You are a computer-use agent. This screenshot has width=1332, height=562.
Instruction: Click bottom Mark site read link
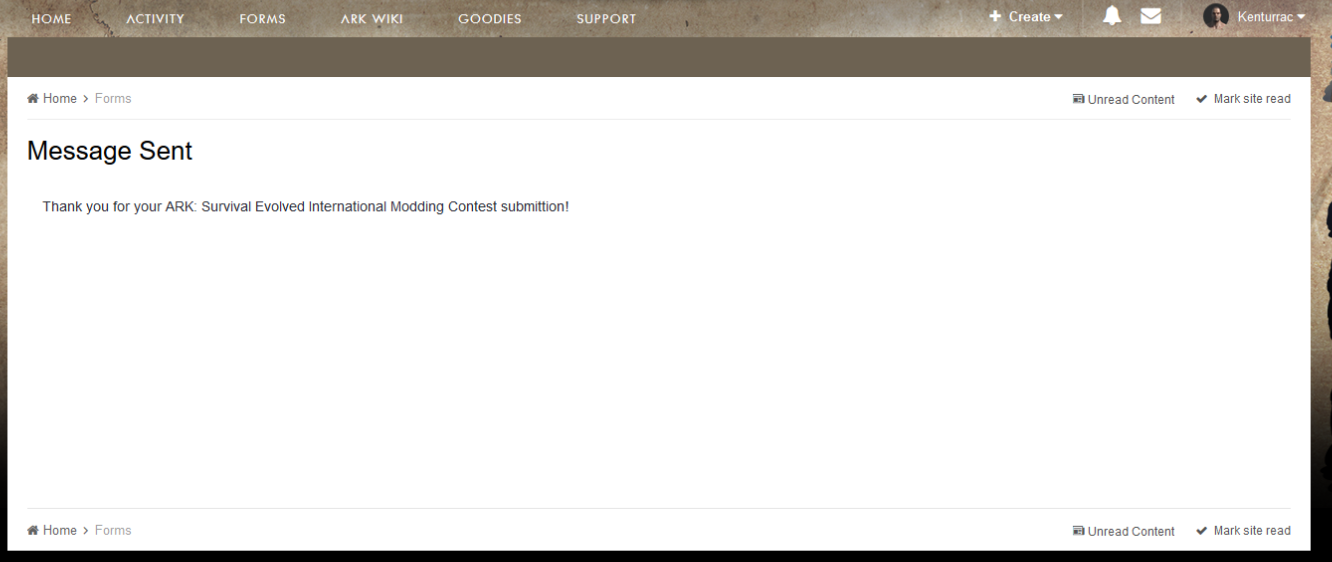coord(1243,531)
